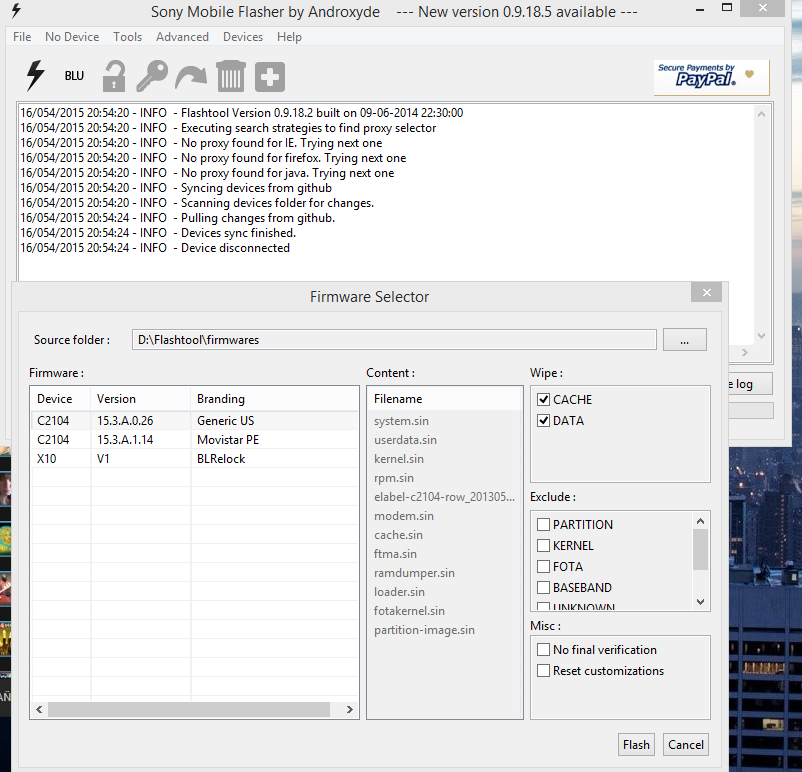Click the Cancel button
The height and width of the screenshot is (772, 802).
point(686,744)
